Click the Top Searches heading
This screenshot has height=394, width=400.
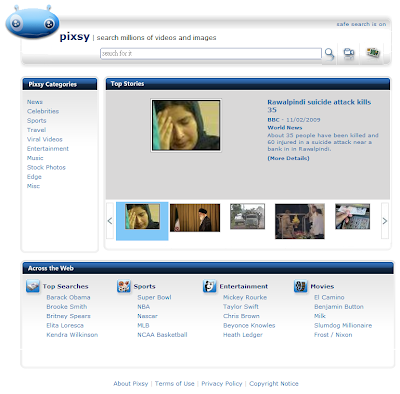(65, 286)
